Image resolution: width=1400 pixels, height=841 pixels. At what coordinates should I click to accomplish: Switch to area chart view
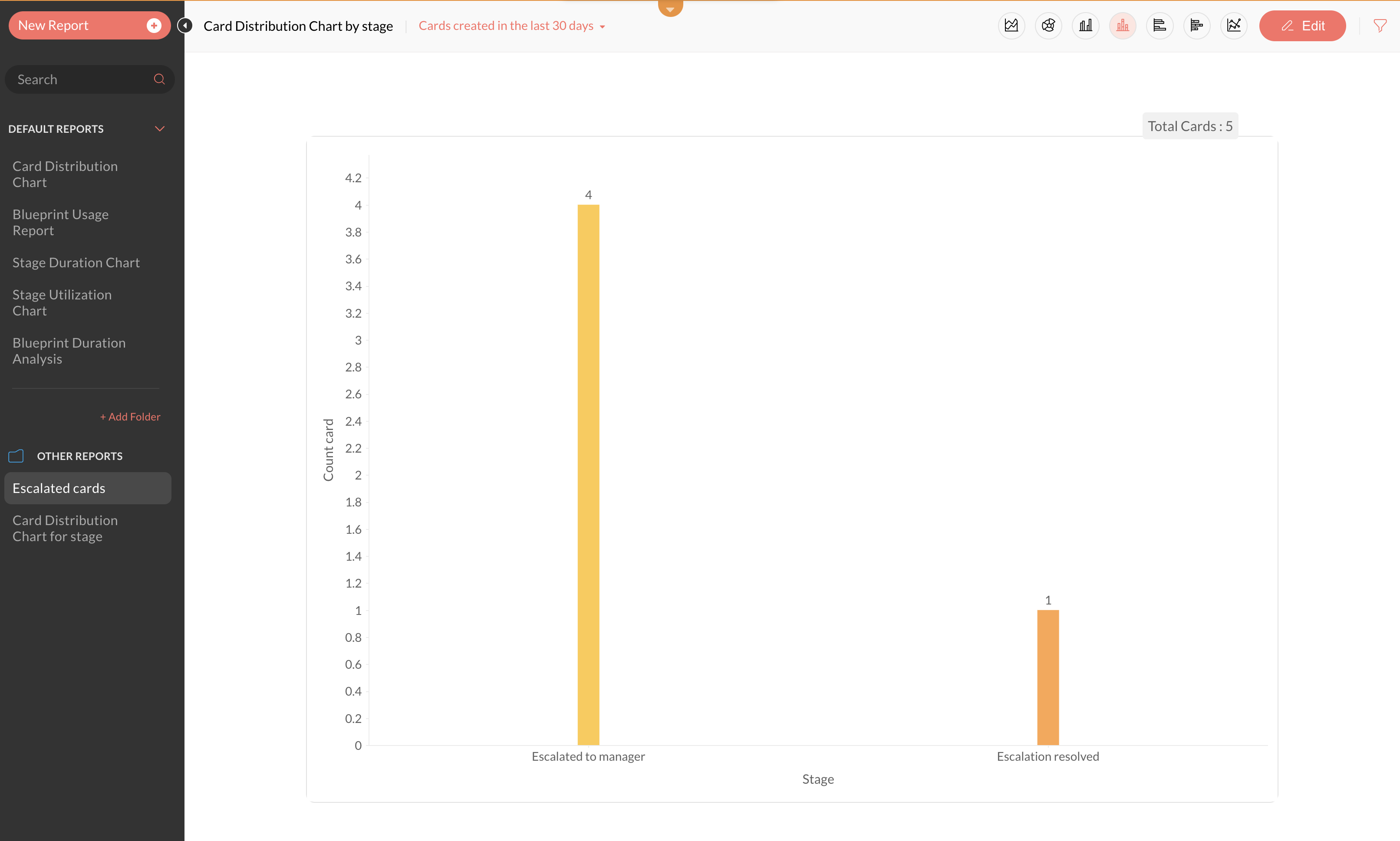(x=1011, y=26)
